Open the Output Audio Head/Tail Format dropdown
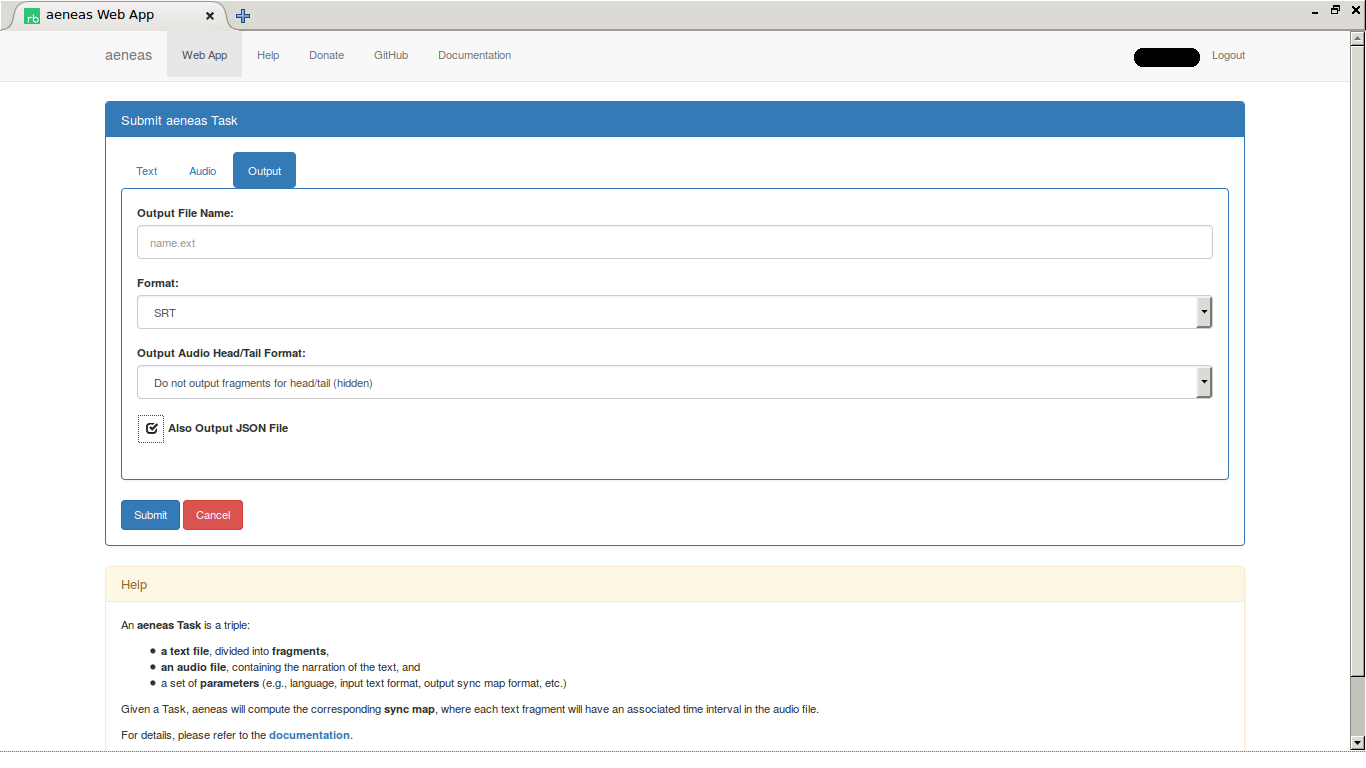Viewport: 1366px width, 768px height. 675,382
